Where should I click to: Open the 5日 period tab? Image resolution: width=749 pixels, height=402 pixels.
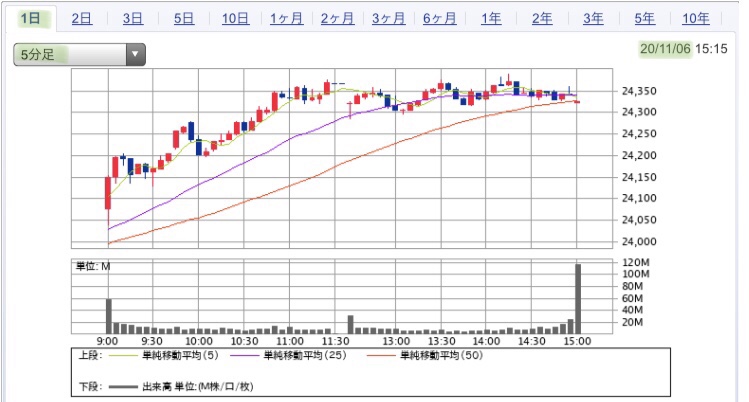point(184,19)
